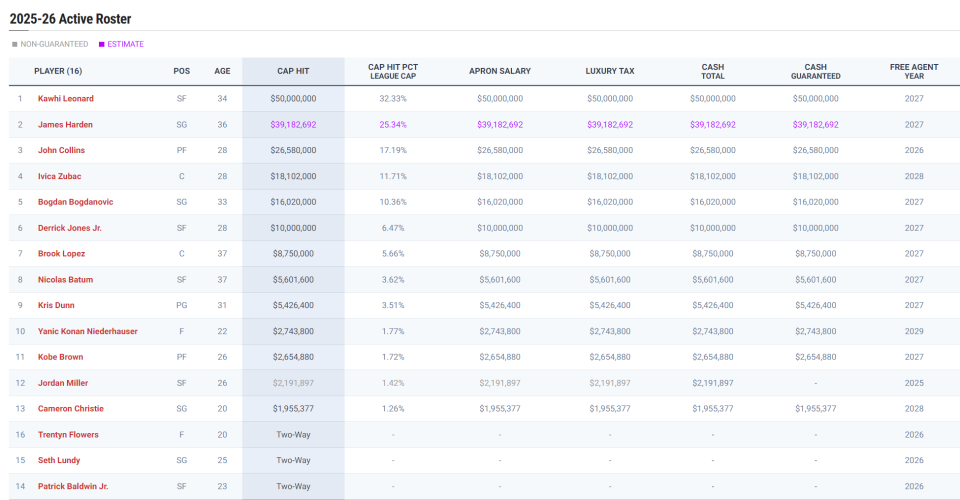Image resolution: width=960 pixels, height=500 pixels.
Task: Sort by Cap Hit Pct League Cap
Action: click(x=393, y=71)
